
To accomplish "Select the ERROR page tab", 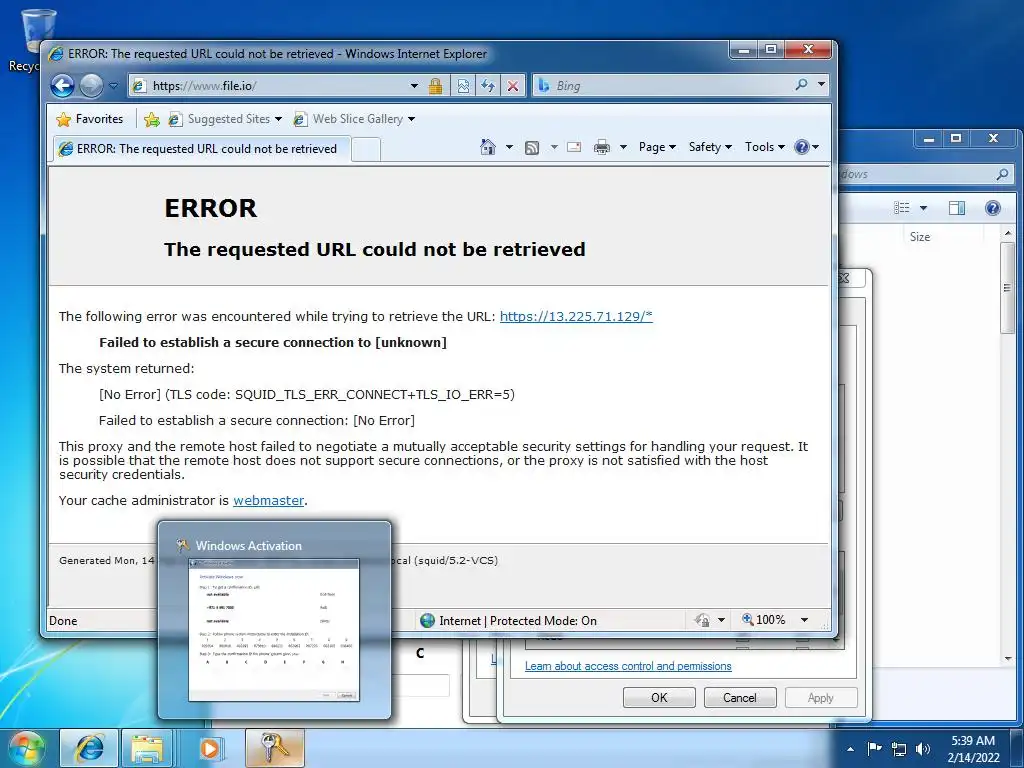I will 202,149.
